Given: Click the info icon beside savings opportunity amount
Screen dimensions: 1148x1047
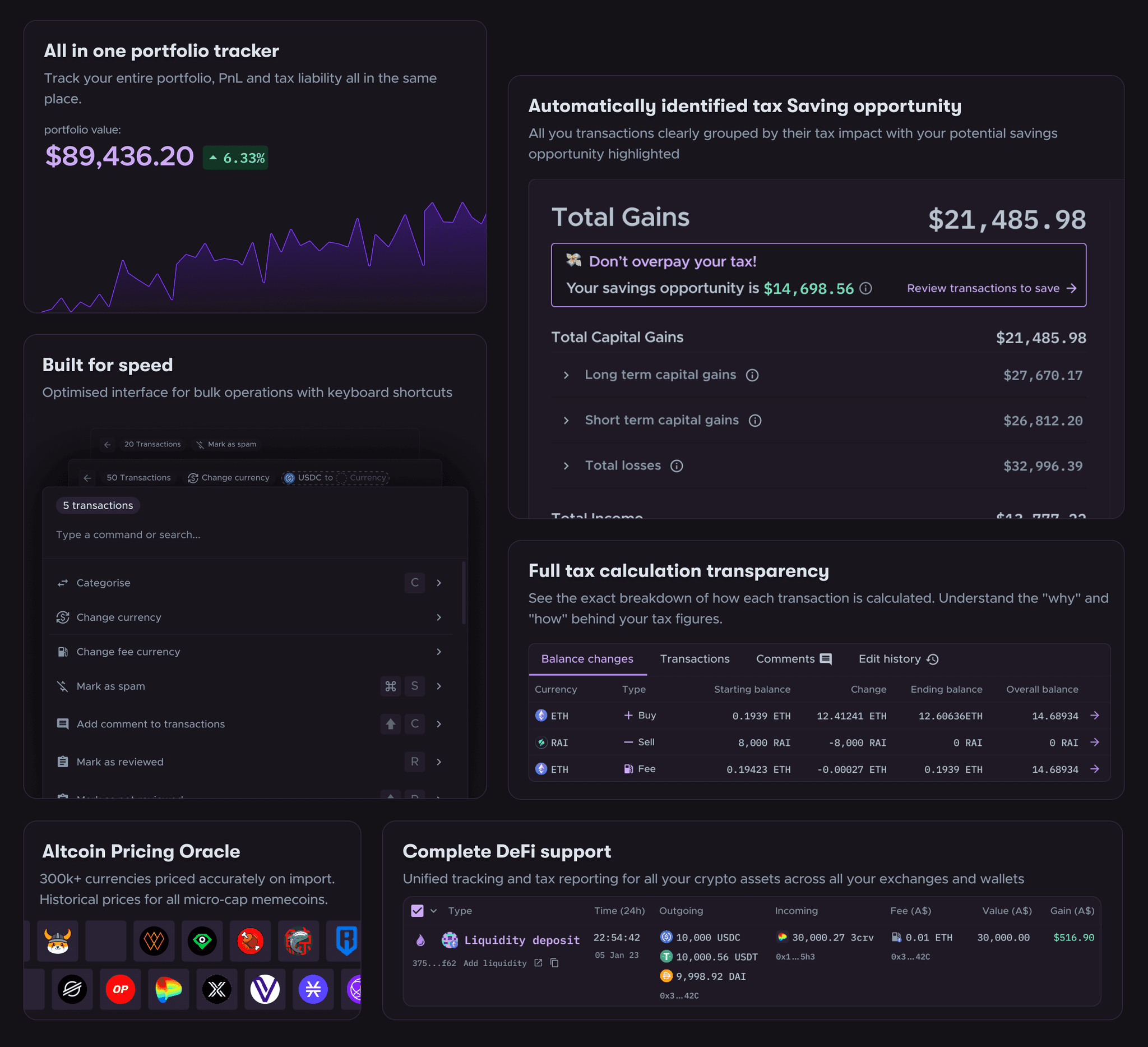Looking at the screenshot, I should point(865,288).
